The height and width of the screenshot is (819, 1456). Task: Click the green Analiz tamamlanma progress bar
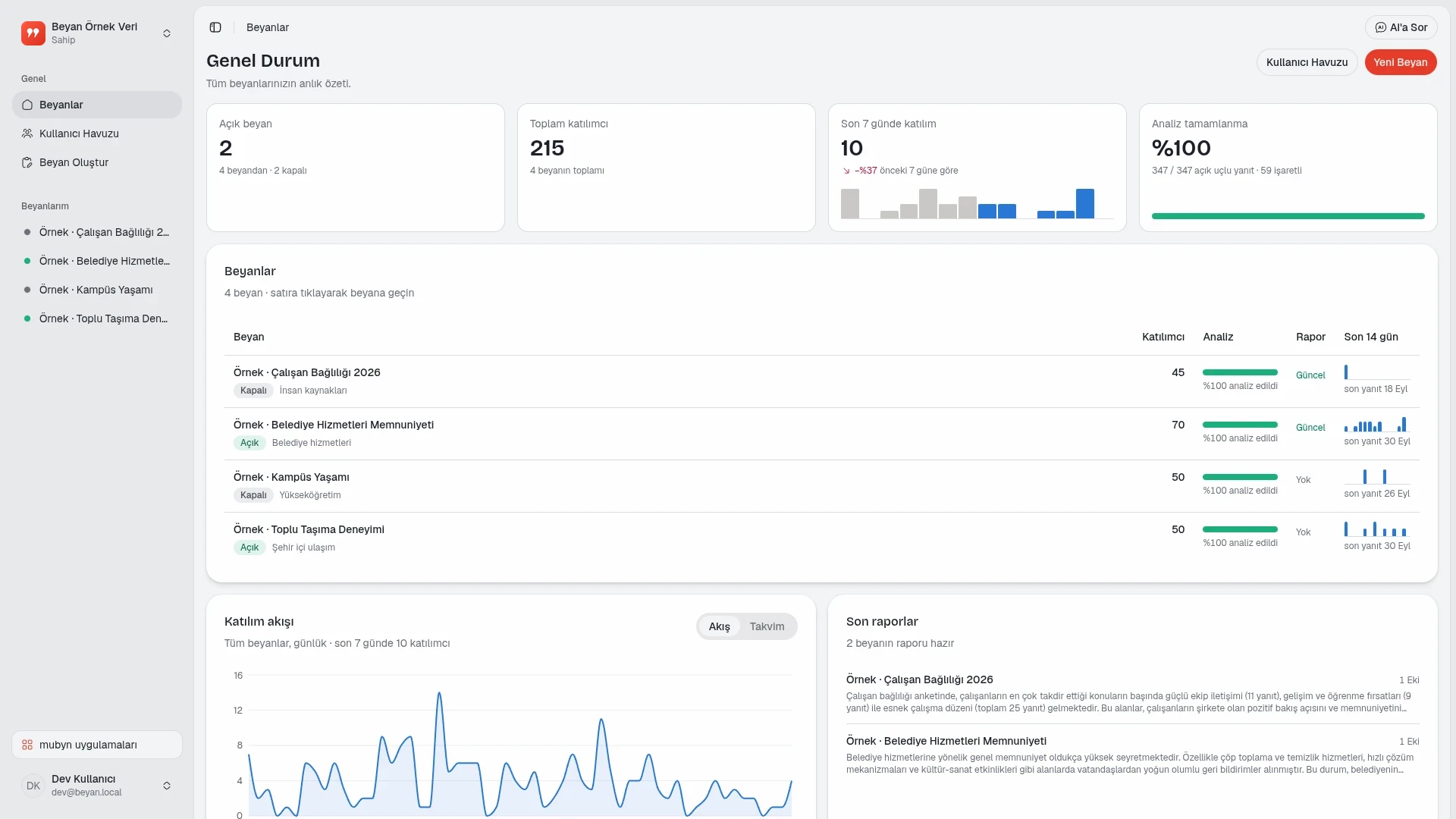[x=1288, y=216]
